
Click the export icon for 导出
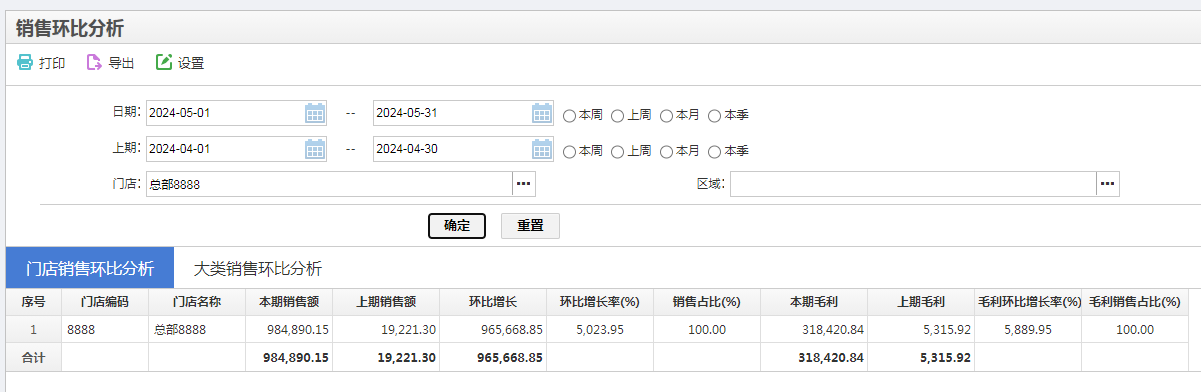94,63
